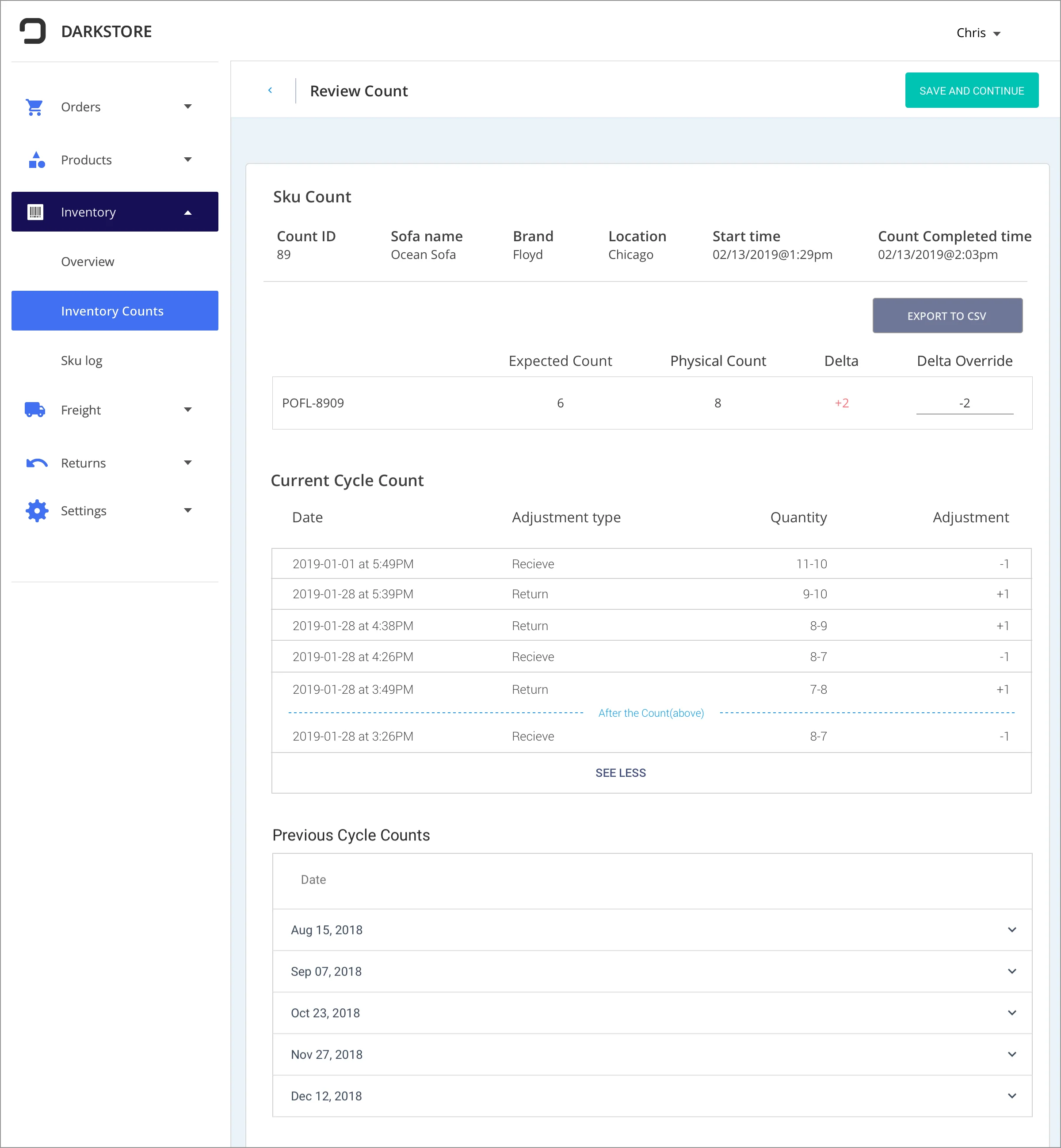Expand the Orders menu arrow
1061x1148 pixels.
click(x=188, y=106)
